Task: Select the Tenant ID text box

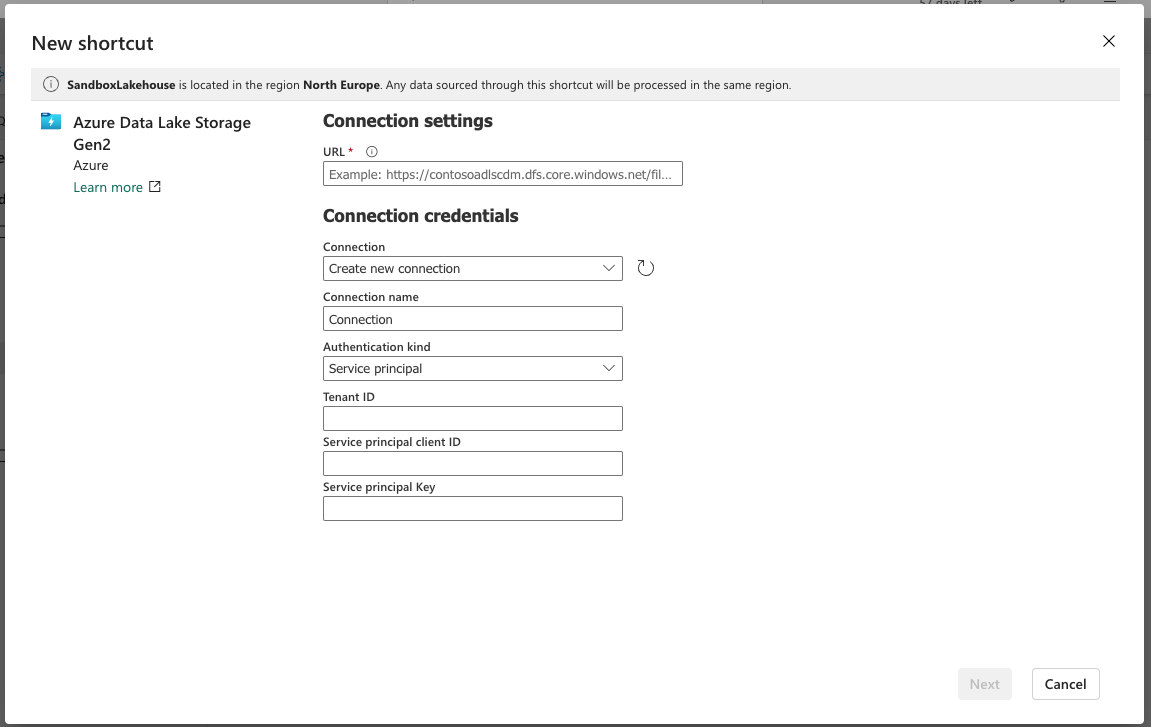Action: pos(472,418)
